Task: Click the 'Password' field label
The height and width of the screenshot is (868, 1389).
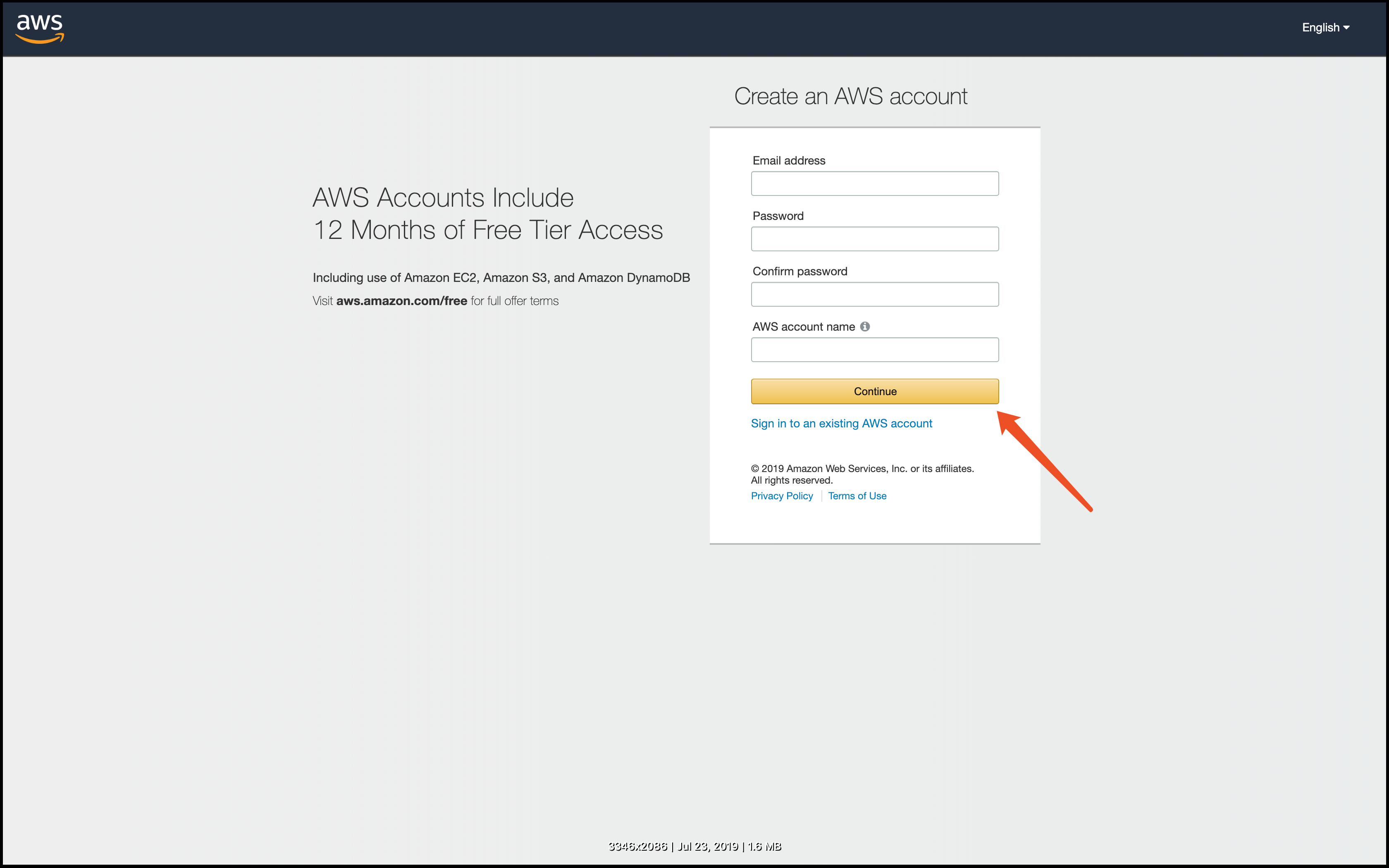Action: 778,216
